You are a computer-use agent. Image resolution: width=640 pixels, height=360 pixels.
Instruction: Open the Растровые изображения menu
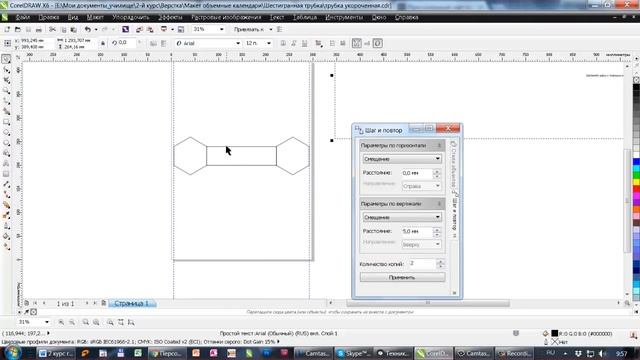click(x=226, y=17)
